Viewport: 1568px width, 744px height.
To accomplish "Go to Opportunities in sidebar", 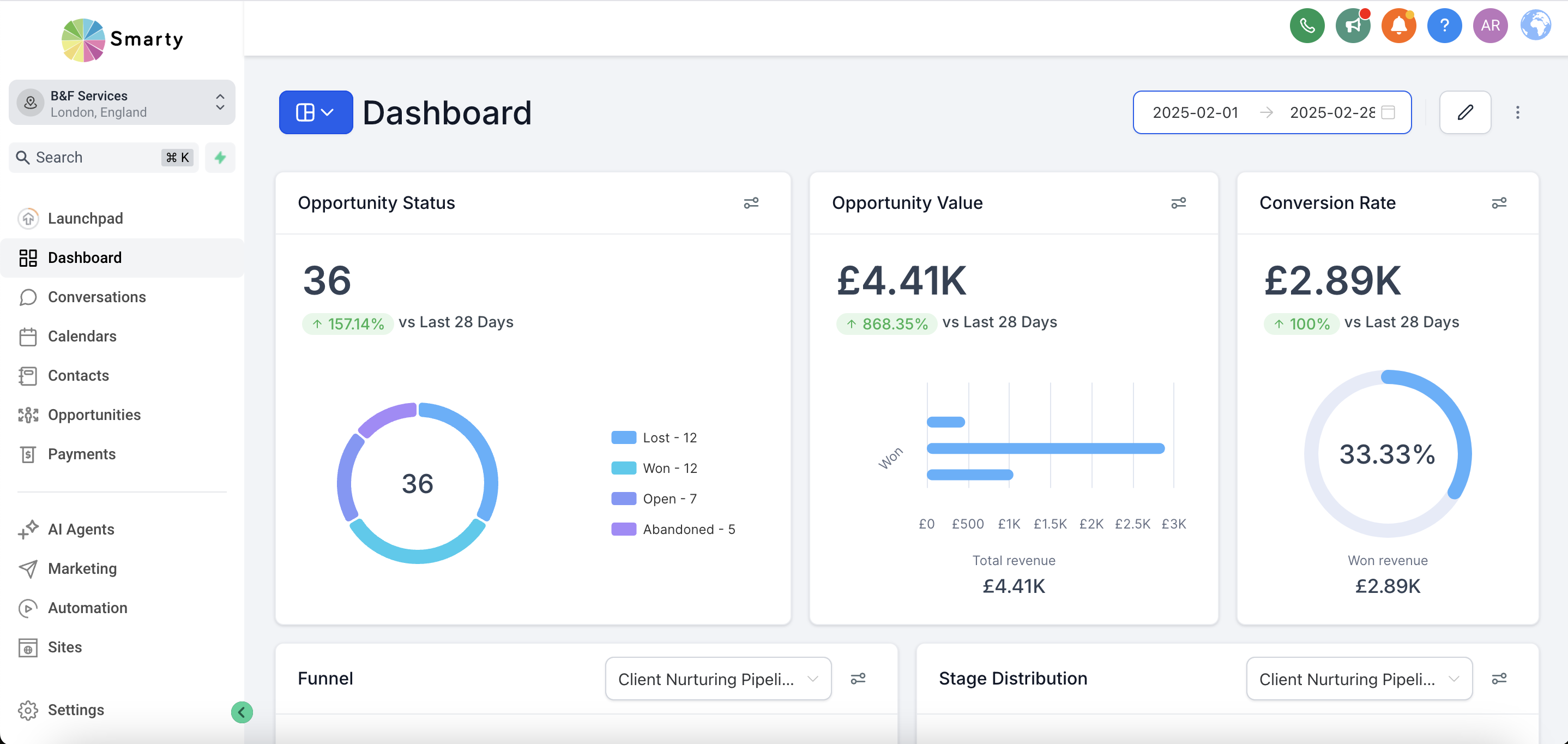I will point(94,415).
